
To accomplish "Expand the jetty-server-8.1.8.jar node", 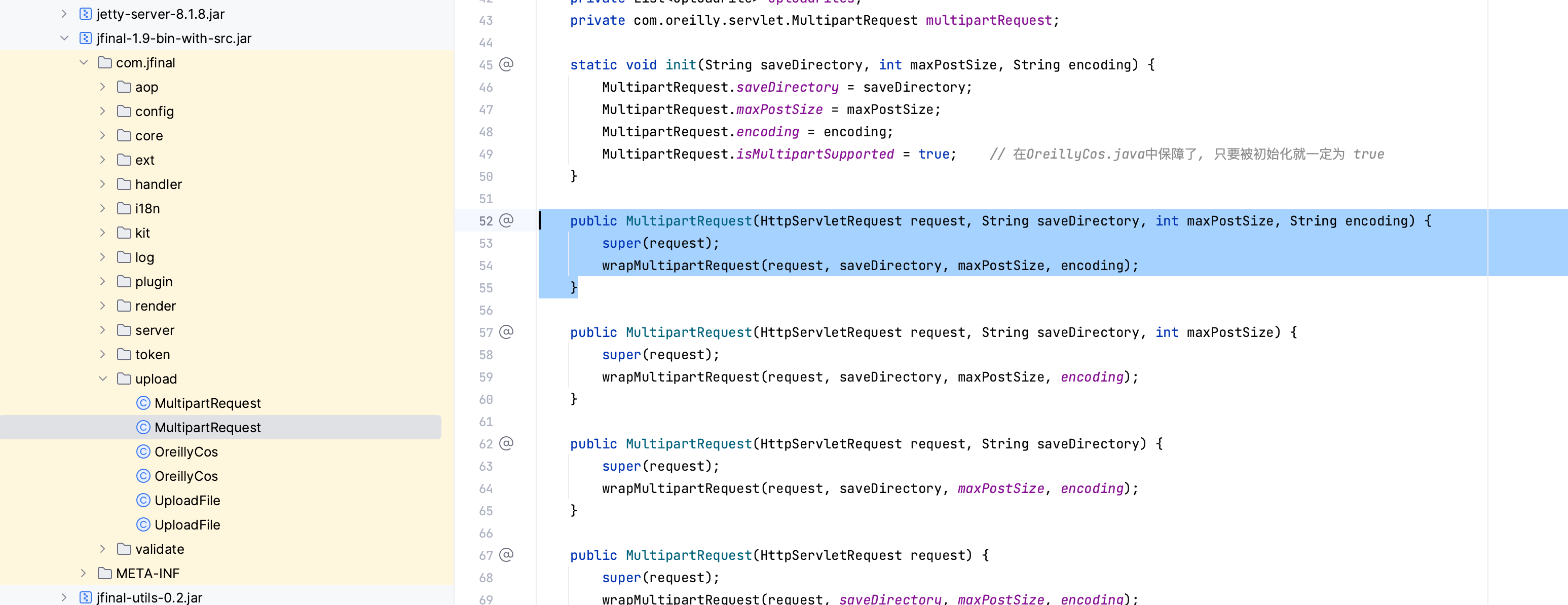I will 64,14.
